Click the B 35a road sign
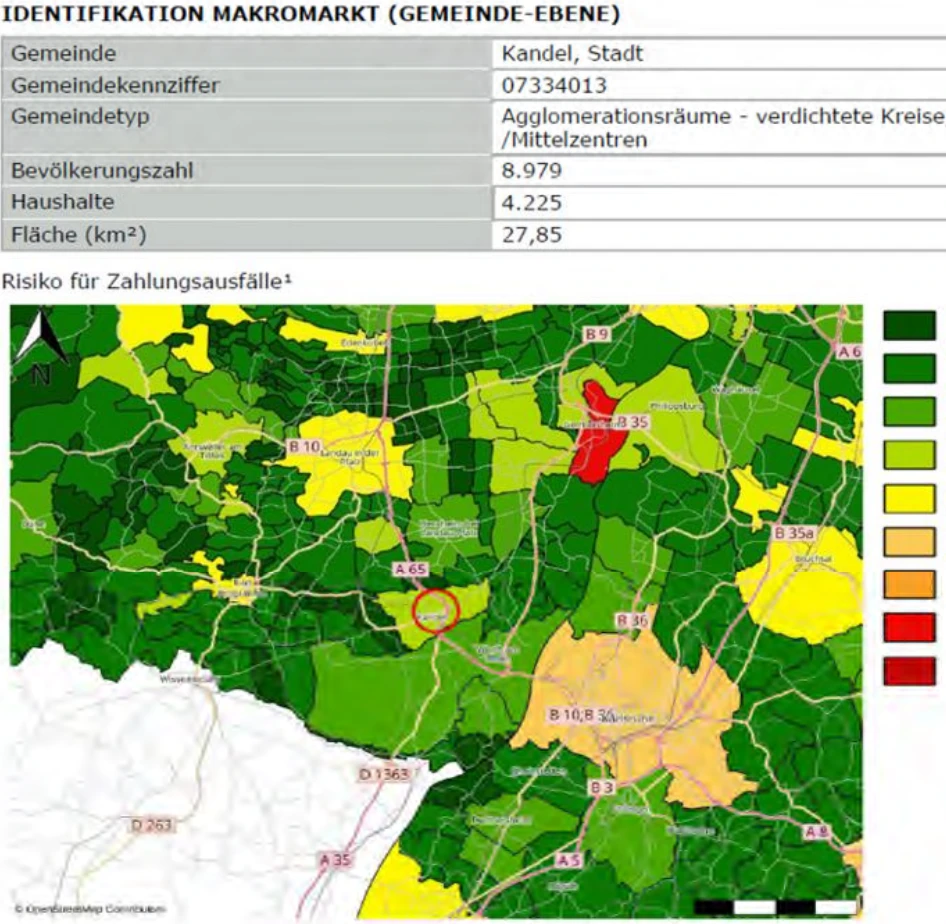Viewport: 946px width, 924px height. click(x=794, y=533)
